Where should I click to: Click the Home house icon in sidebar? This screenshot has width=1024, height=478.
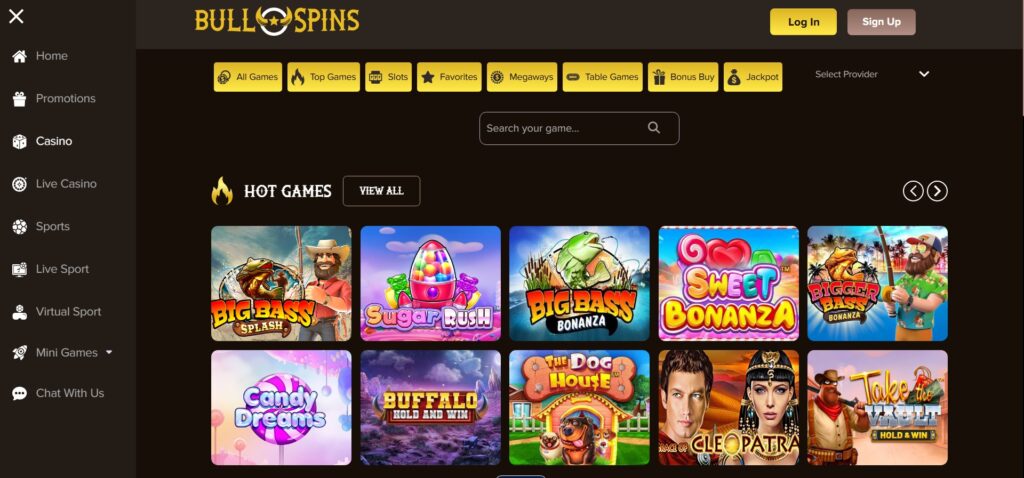tap(20, 56)
